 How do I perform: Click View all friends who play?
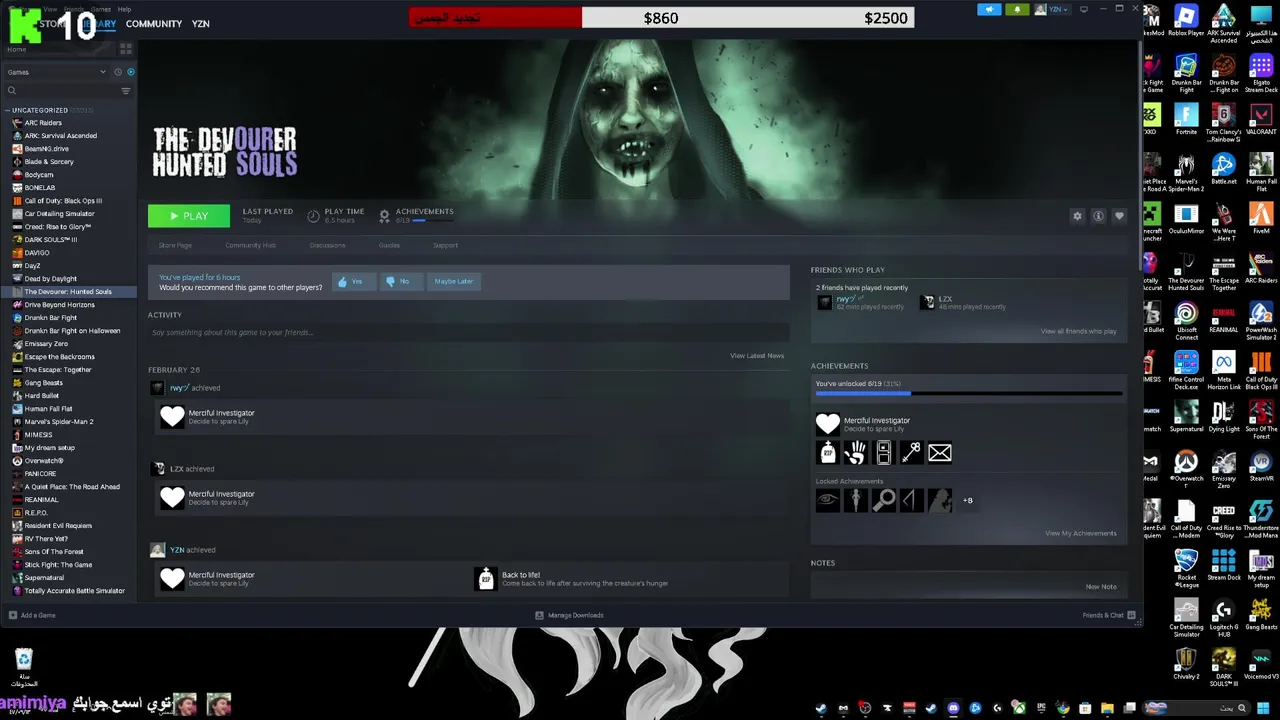click(1078, 331)
